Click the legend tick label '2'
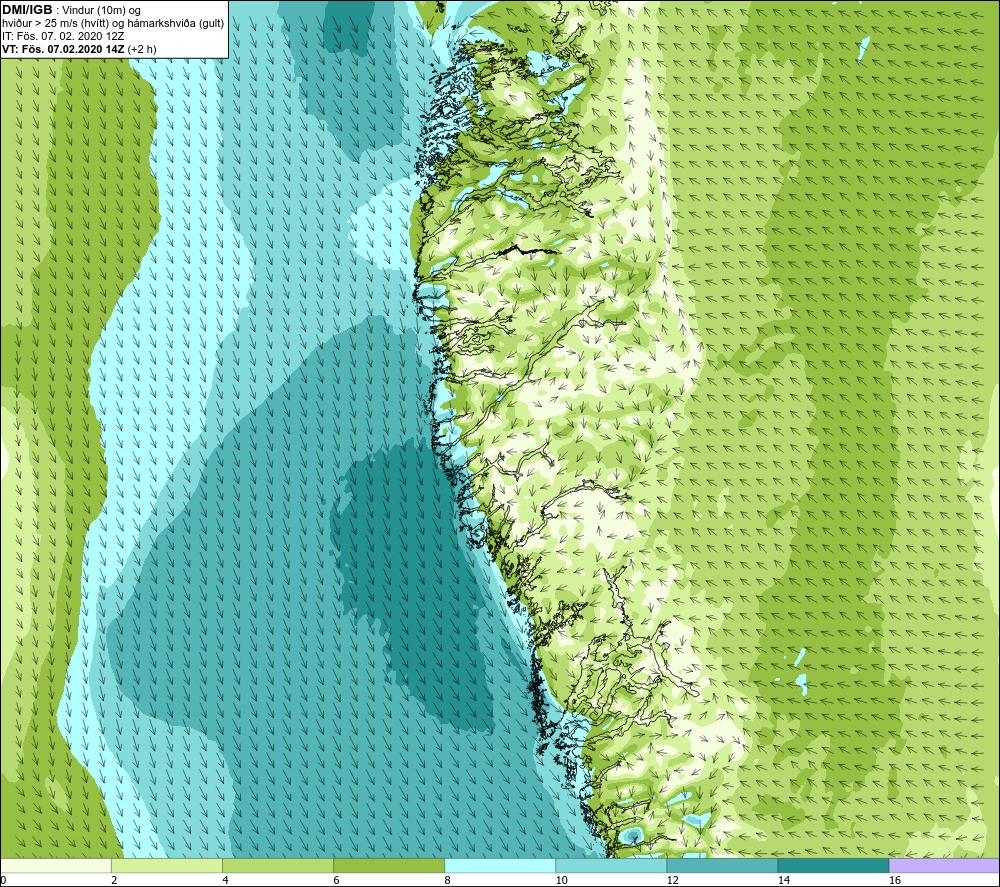Image resolution: width=1000 pixels, height=887 pixels. click(x=114, y=880)
